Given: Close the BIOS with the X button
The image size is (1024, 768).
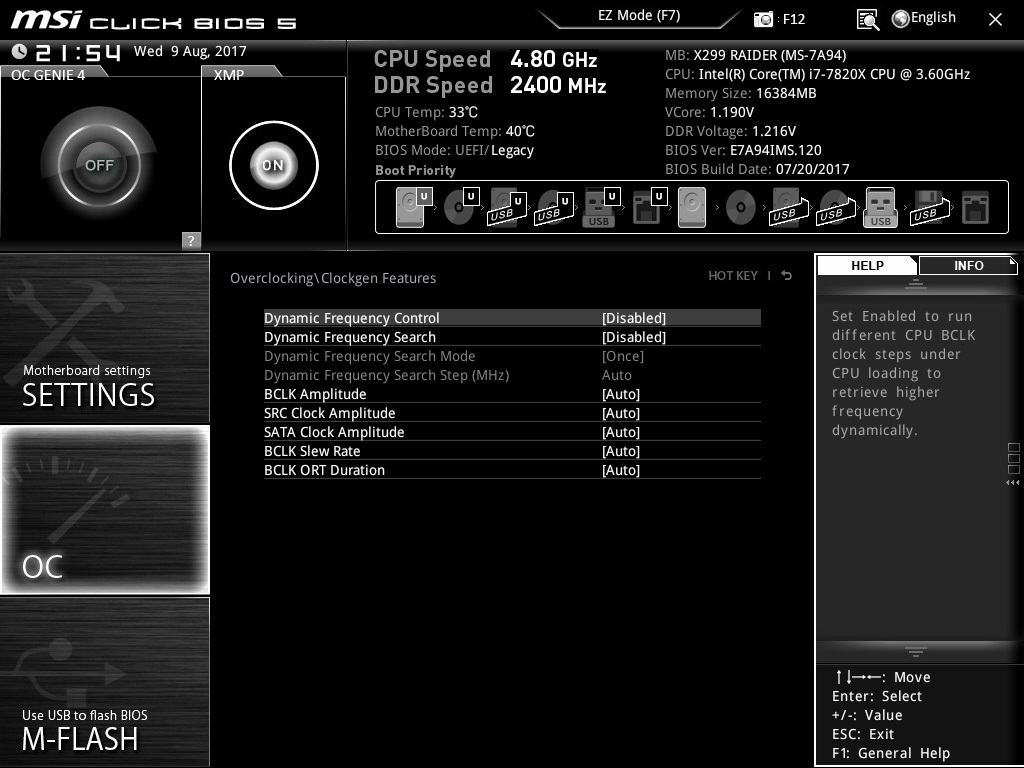Looking at the screenshot, I should pos(995,20).
